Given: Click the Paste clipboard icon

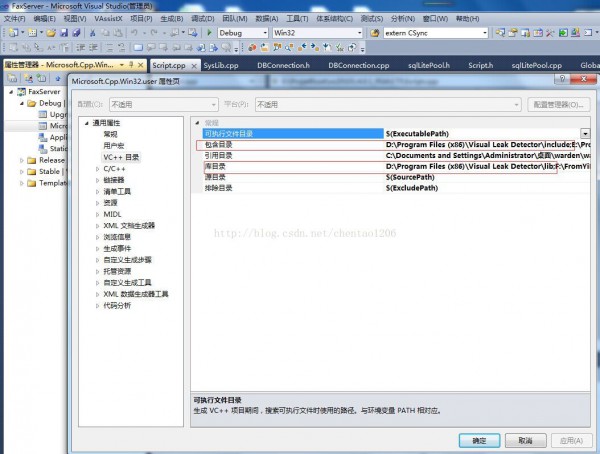Looking at the screenshot, I should coord(118,33).
